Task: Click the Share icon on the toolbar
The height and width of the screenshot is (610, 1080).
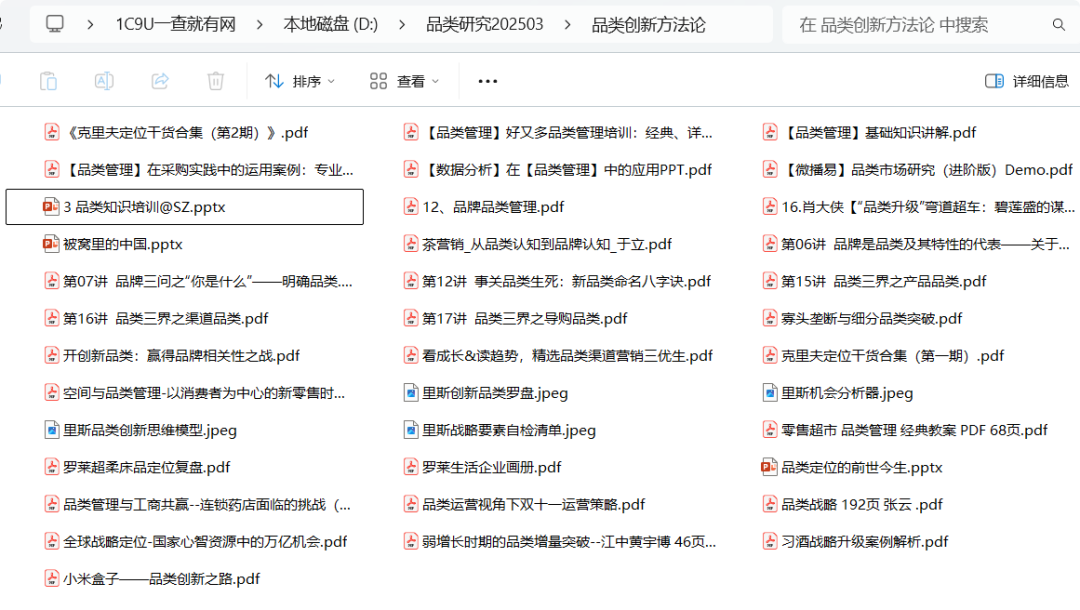Action: 159,82
